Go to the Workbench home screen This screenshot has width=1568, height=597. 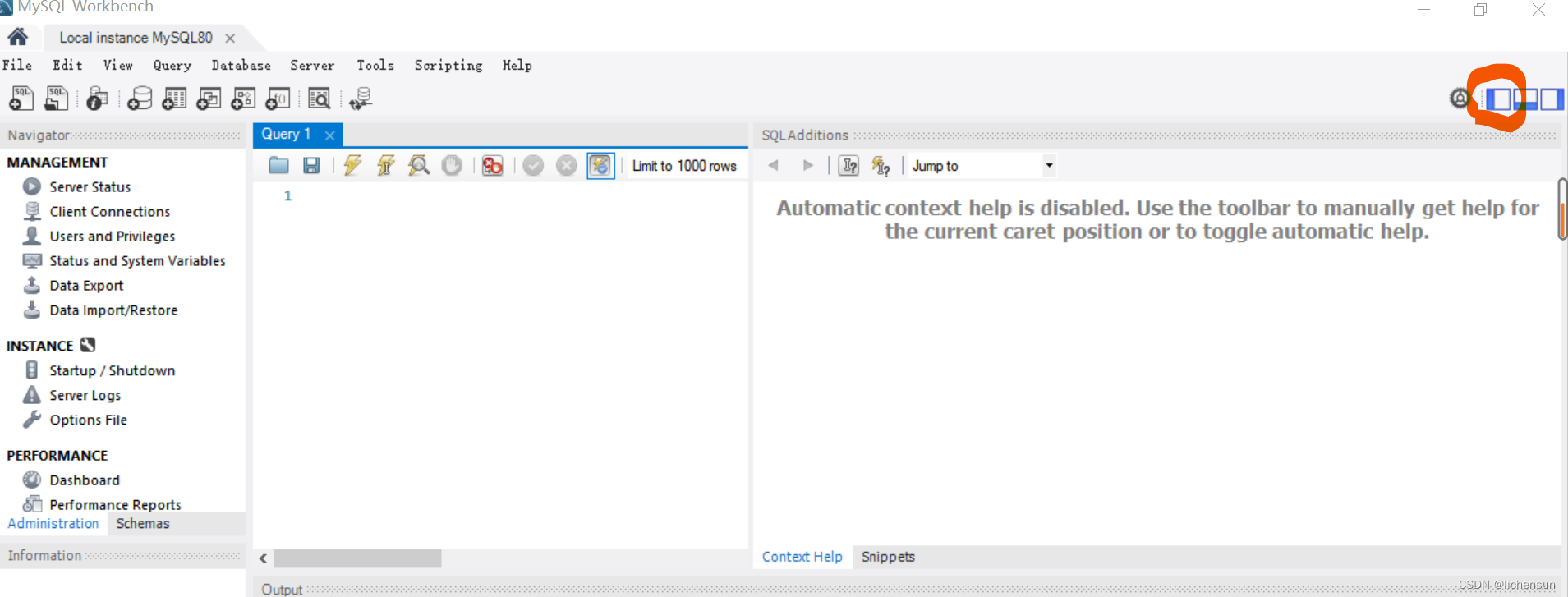click(17, 37)
